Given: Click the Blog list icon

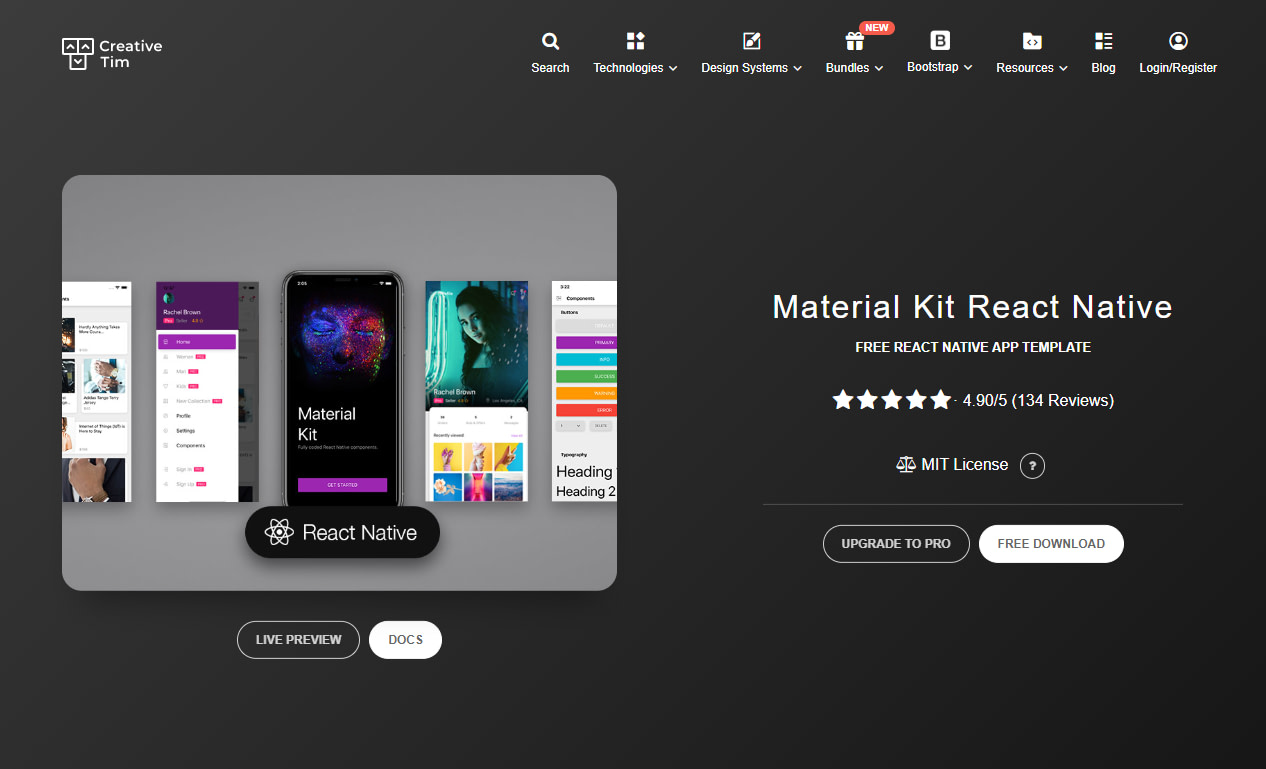Looking at the screenshot, I should (x=1103, y=41).
